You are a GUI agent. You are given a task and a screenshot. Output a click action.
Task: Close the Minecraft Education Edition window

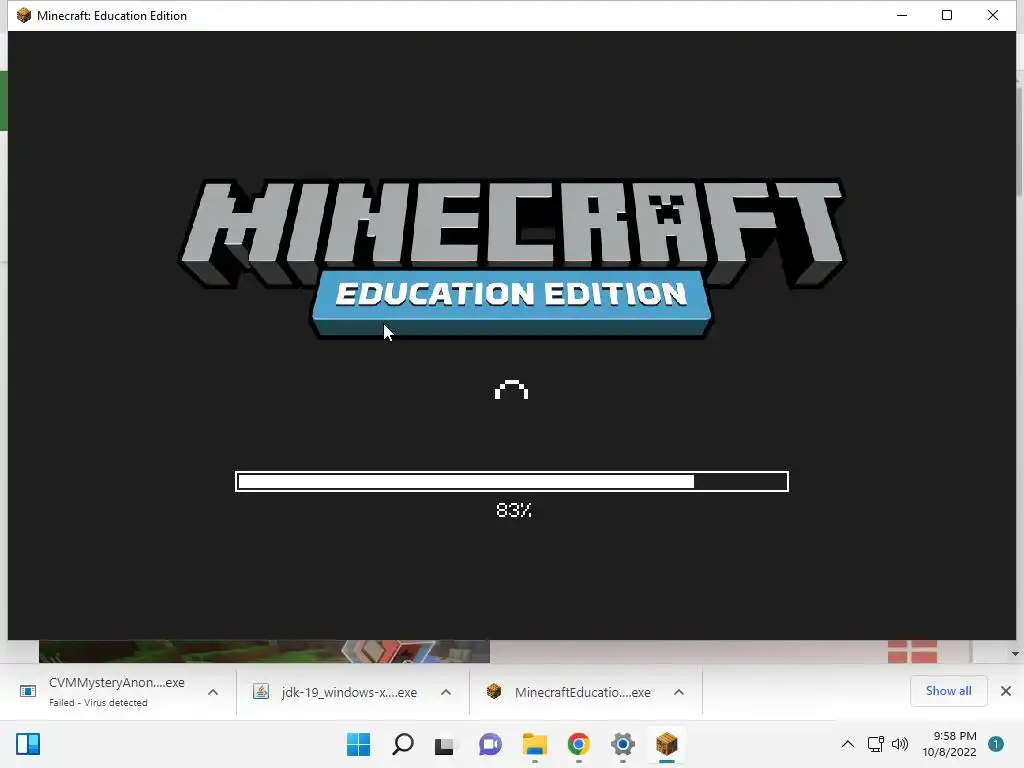point(993,15)
